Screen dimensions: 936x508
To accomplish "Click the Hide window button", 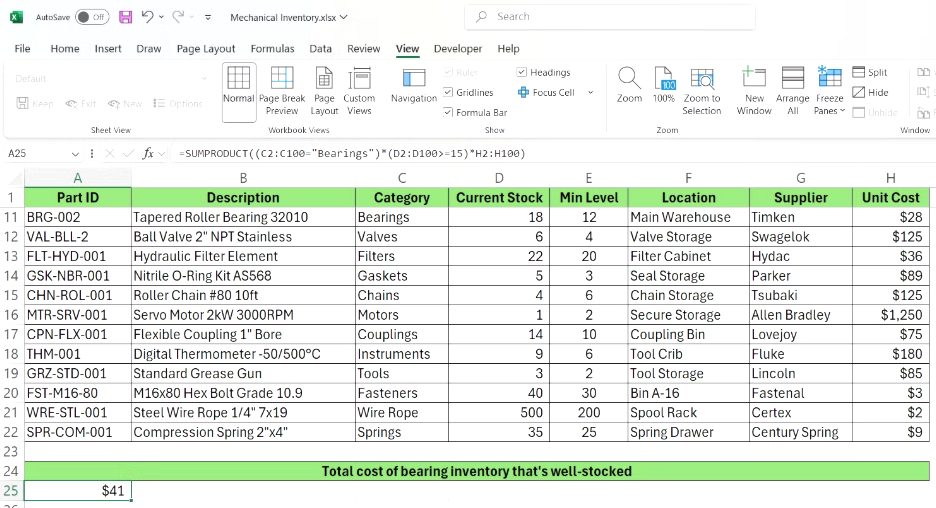I will (870, 93).
